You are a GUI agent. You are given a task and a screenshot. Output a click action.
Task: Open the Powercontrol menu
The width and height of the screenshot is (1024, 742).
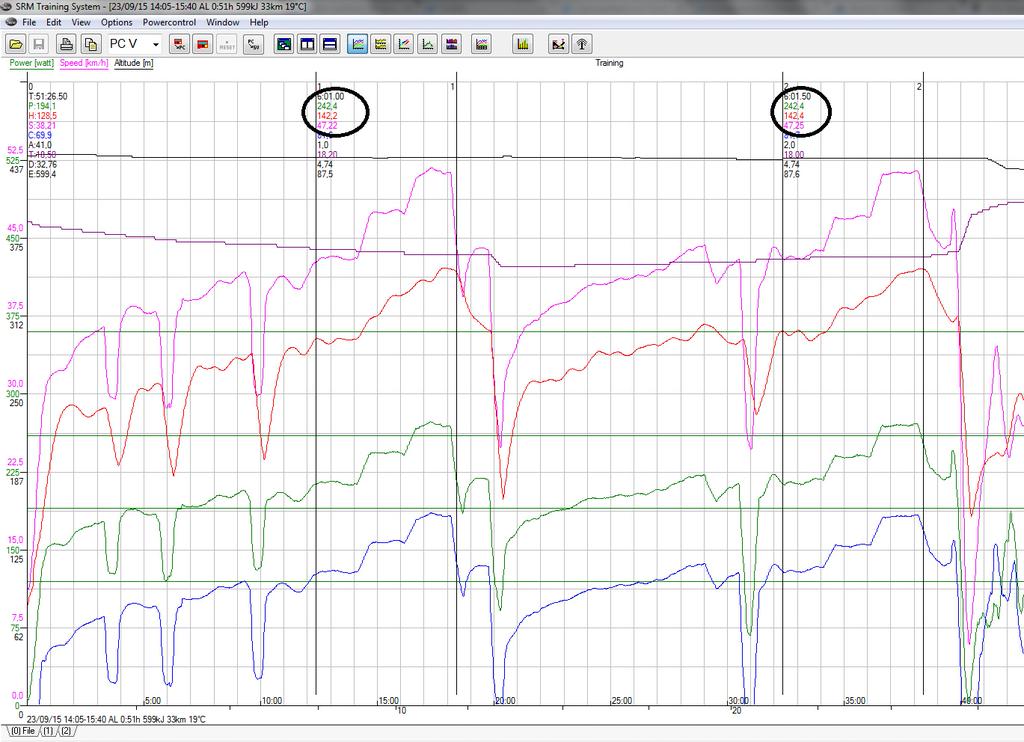tap(170, 22)
